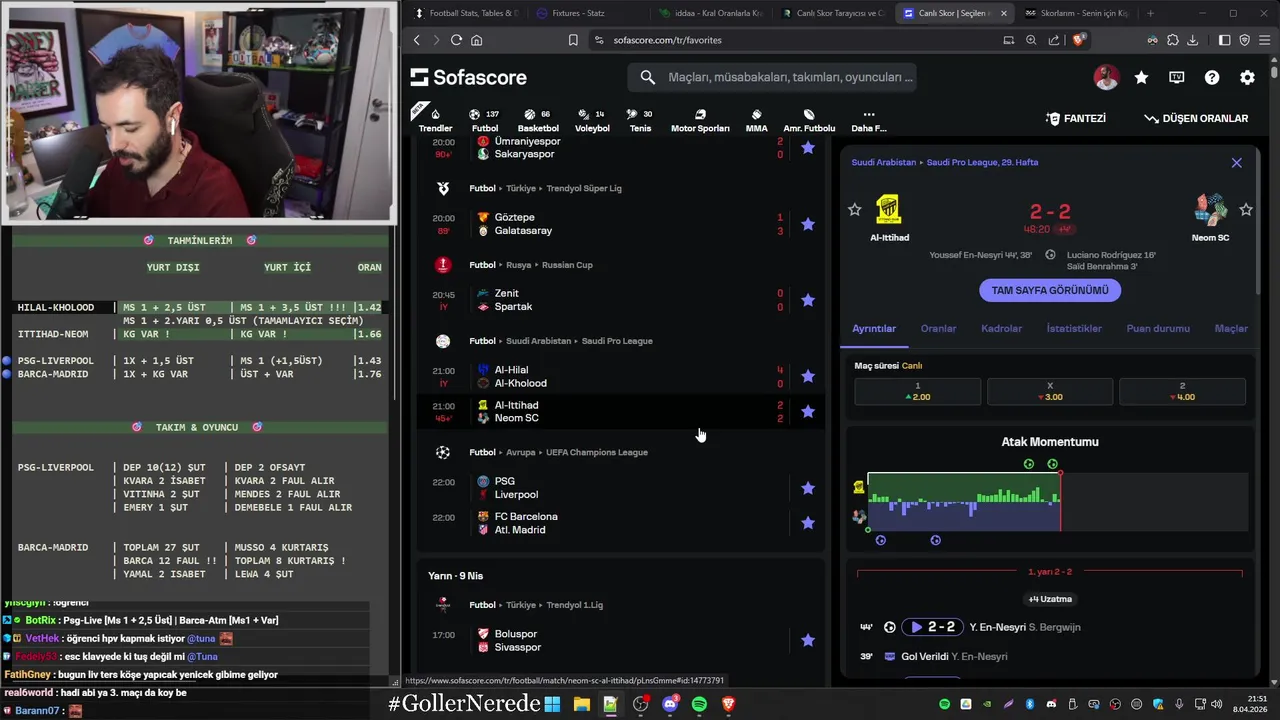Viewport: 1280px width, 720px height.
Task: Open the browser downloads icon
Action: (x=1194, y=40)
